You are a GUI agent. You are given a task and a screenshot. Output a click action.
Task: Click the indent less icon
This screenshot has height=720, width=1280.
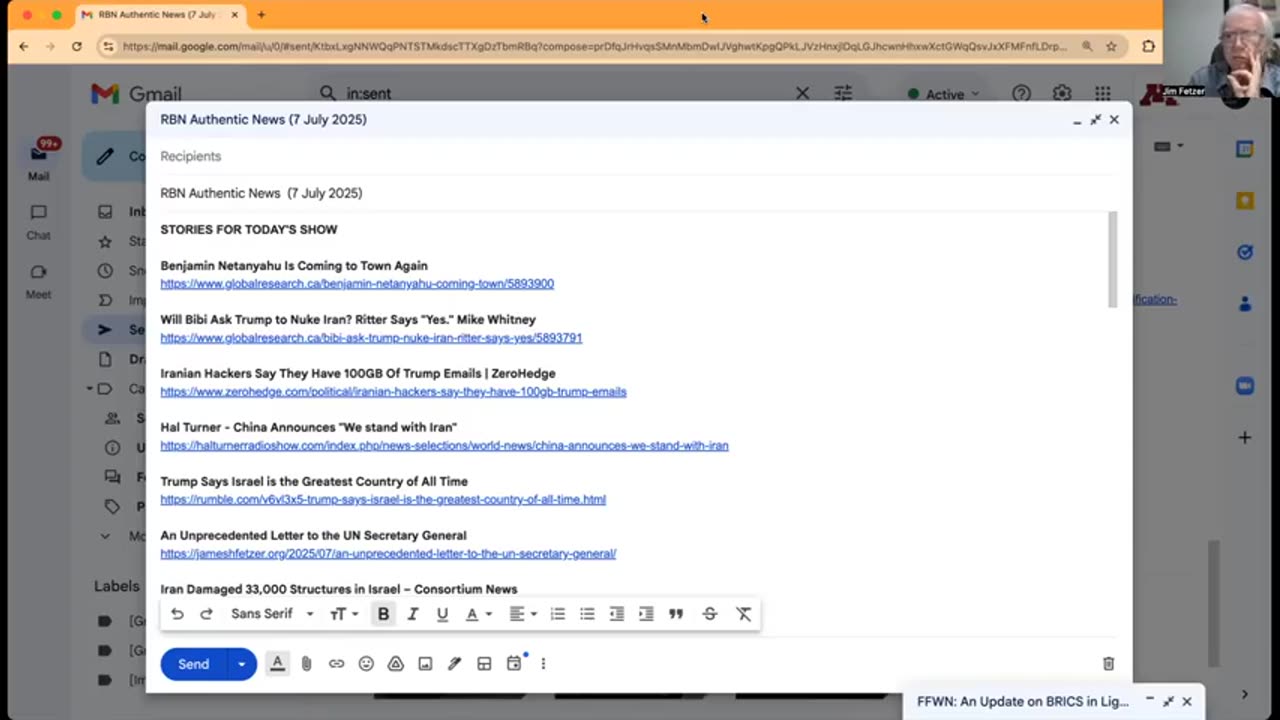[617, 614]
